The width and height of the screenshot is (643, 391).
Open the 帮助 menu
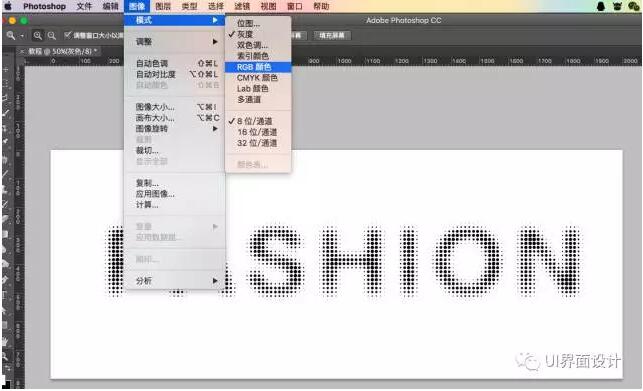321,6
